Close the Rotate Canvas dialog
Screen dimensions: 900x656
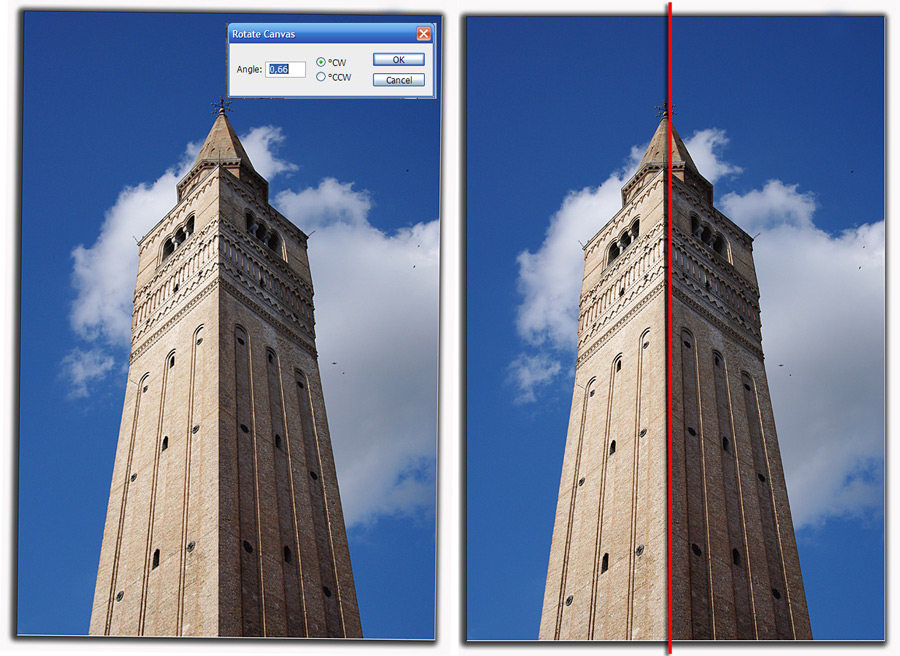(425, 33)
